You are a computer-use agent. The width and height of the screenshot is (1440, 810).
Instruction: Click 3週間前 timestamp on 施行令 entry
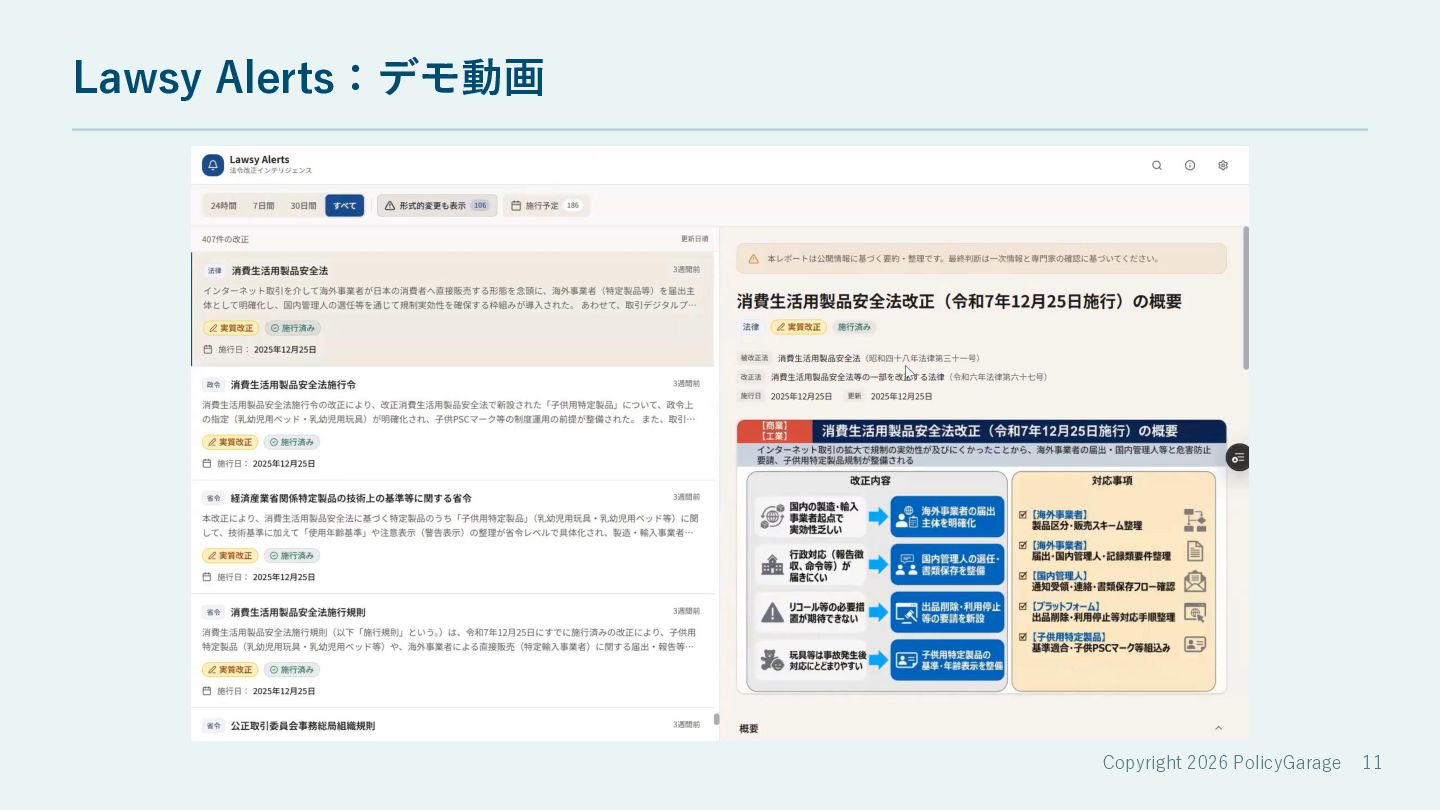click(686, 384)
